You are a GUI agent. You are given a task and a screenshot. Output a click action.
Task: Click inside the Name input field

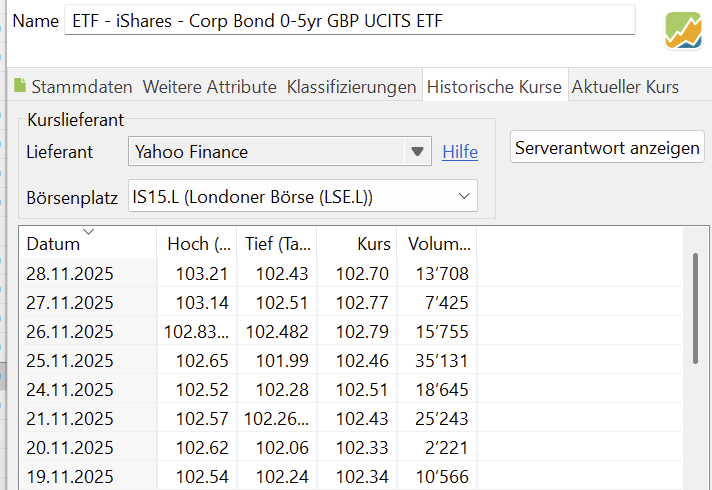point(350,21)
